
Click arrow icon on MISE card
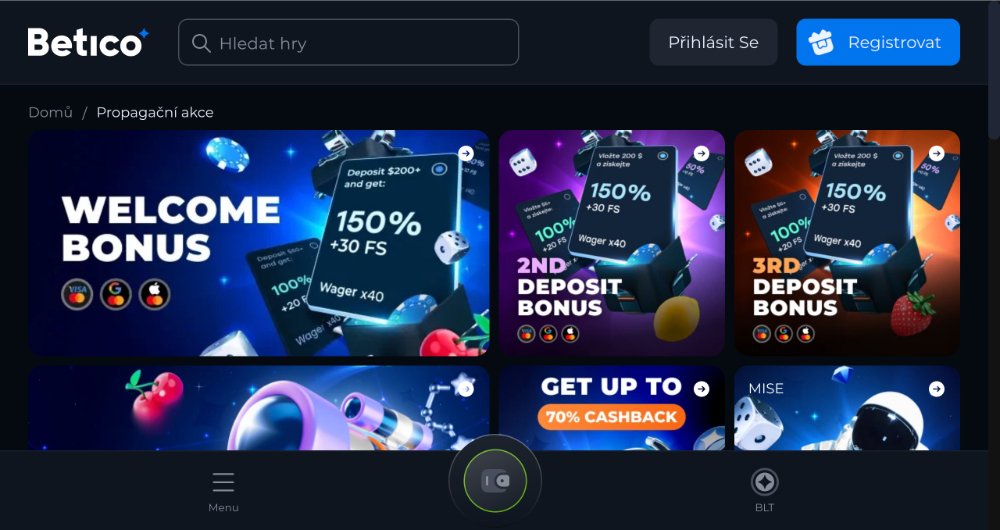pos(936,389)
